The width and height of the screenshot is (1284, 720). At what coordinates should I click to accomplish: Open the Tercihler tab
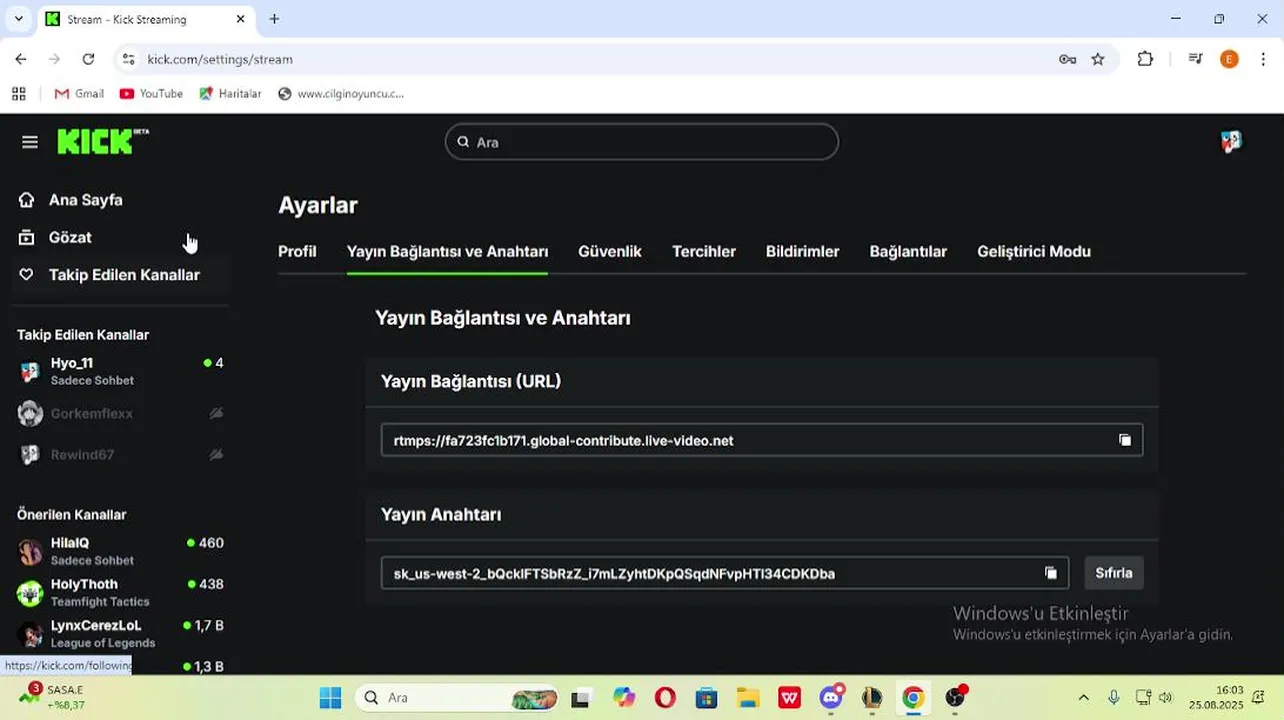pyautogui.click(x=704, y=251)
